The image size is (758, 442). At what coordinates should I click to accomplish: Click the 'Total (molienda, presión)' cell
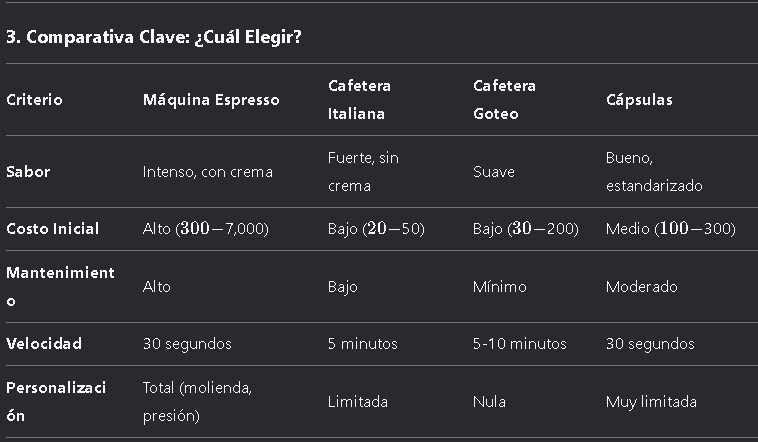coord(197,401)
